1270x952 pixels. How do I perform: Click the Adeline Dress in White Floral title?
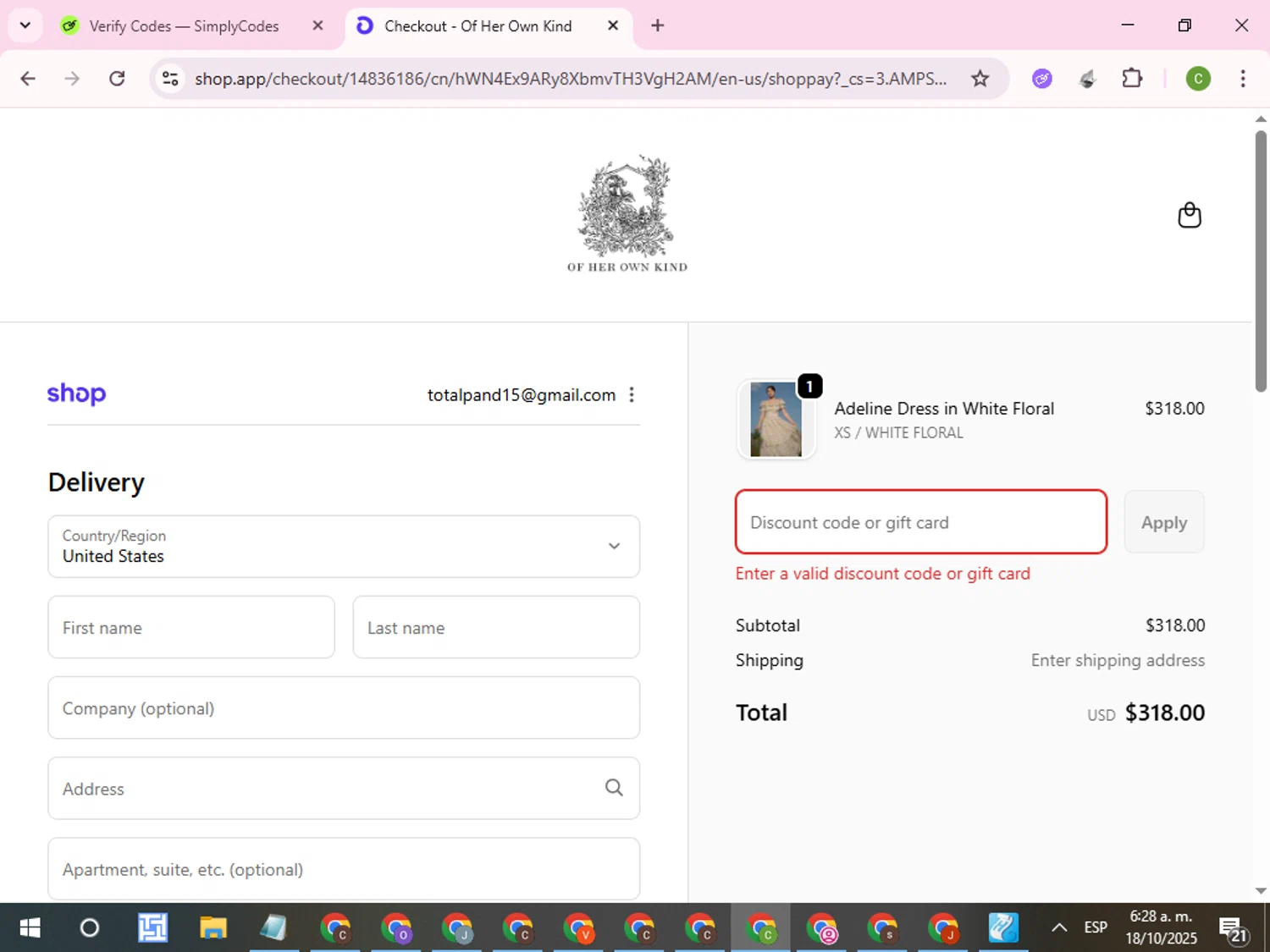point(944,409)
